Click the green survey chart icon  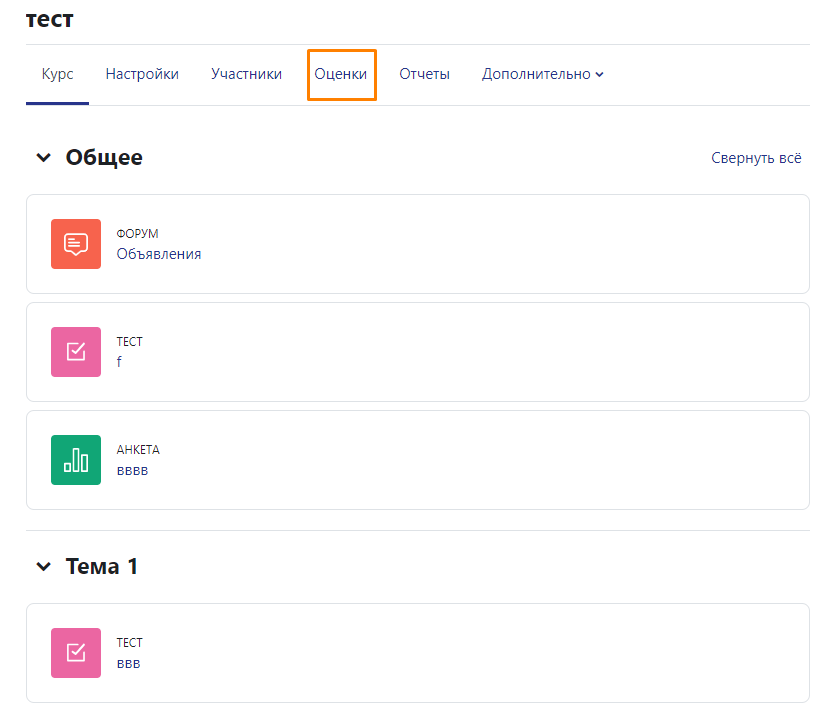(76, 460)
